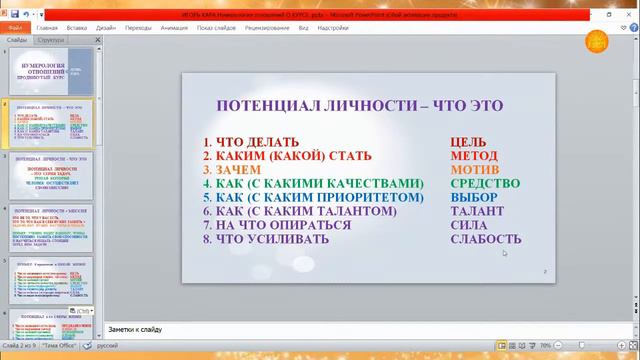Click the zoom slider handle

pos(582,346)
